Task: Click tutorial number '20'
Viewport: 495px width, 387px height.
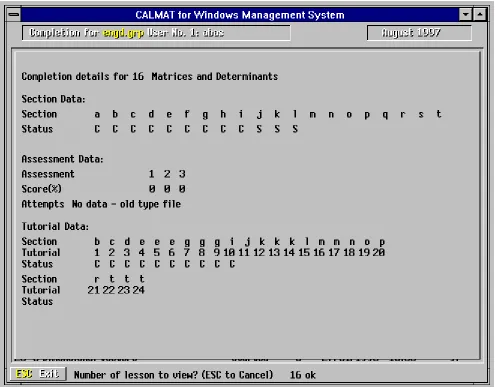Action: pos(379,253)
